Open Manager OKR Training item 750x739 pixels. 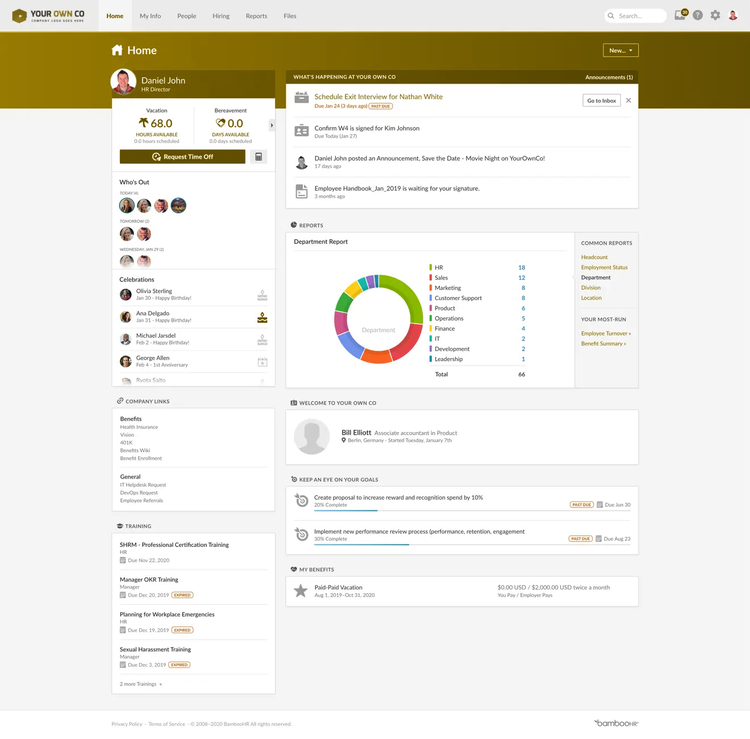[149, 580]
